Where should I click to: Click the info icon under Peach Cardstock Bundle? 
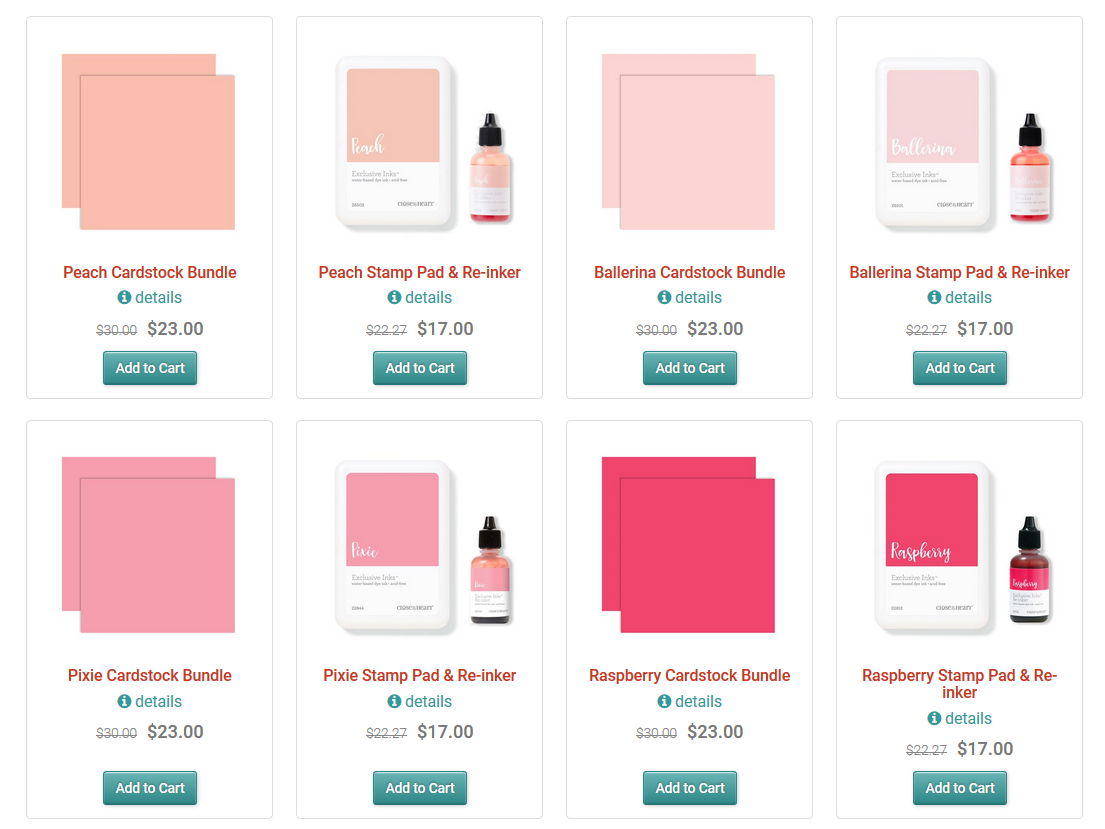point(125,298)
